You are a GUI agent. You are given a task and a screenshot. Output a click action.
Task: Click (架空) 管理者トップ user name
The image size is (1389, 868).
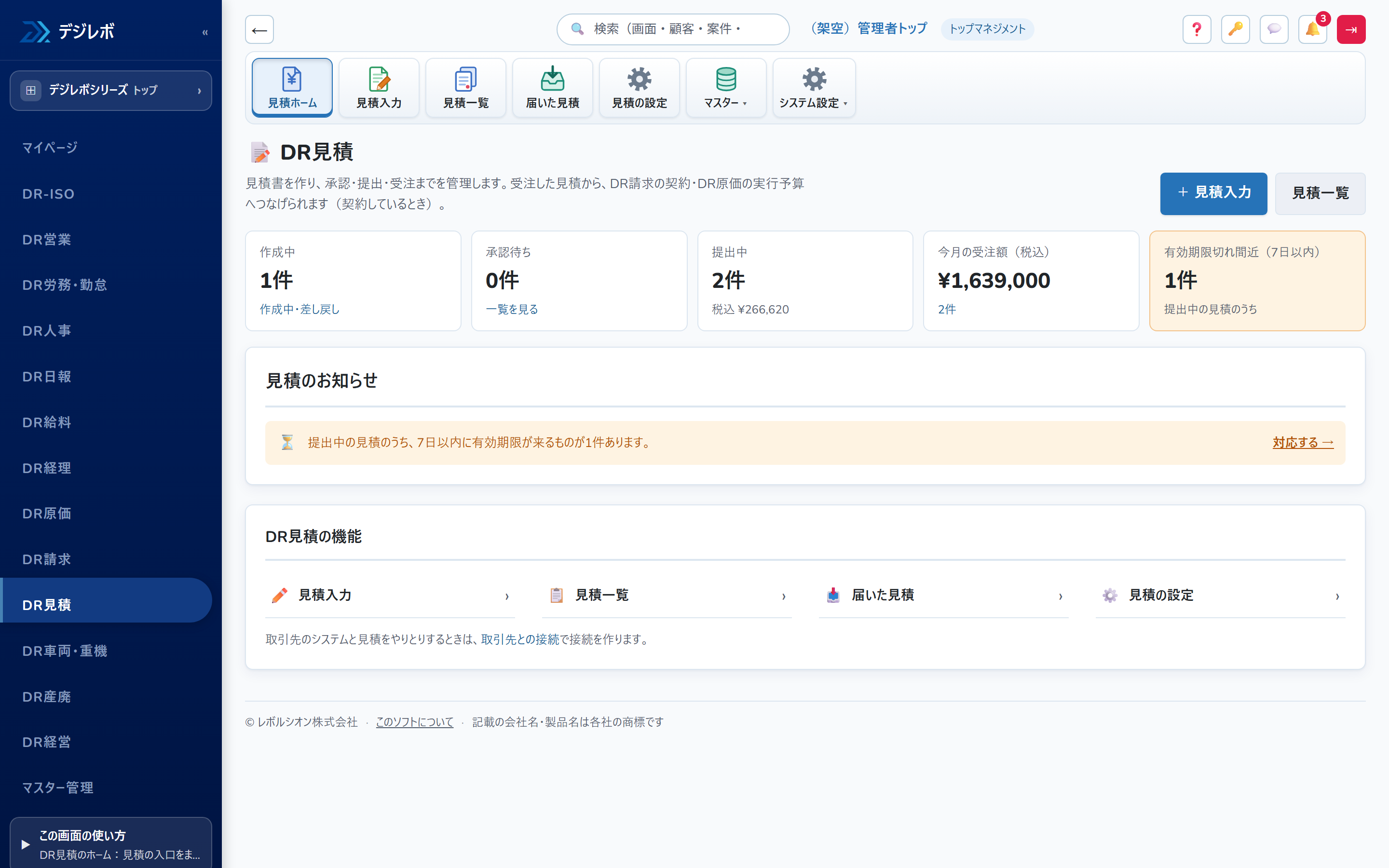click(x=869, y=29)
